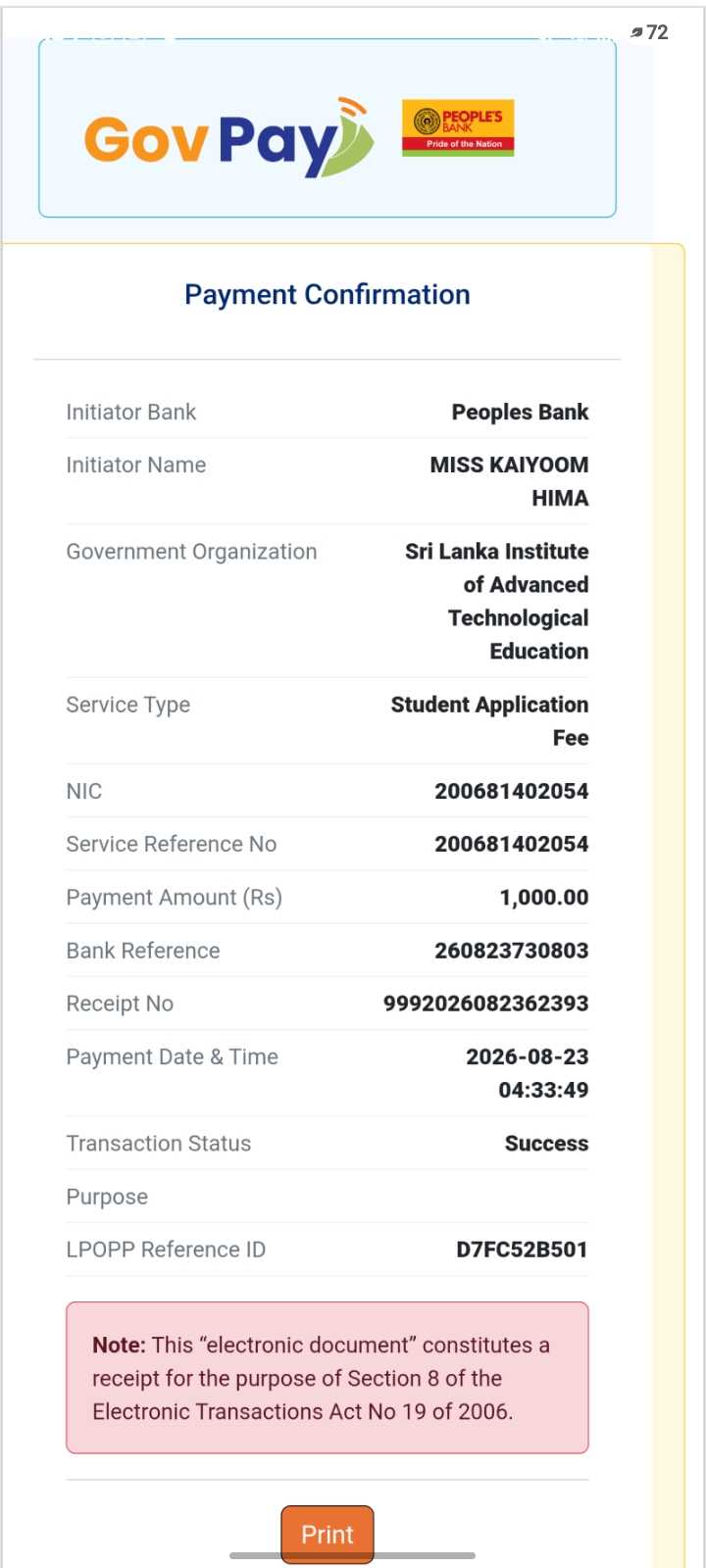Select the Receipt No value 9992026082362393
The width and height of the screenshot is (706, 1568).
tap(485, 1004)
